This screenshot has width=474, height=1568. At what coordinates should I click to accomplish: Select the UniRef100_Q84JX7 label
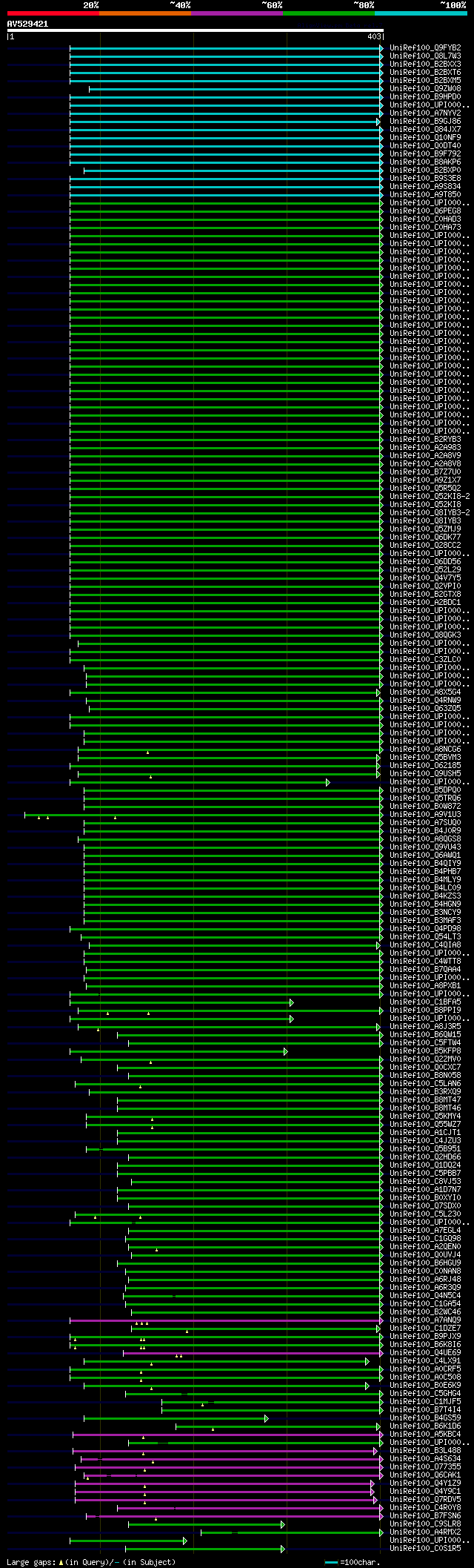[425, 129]
